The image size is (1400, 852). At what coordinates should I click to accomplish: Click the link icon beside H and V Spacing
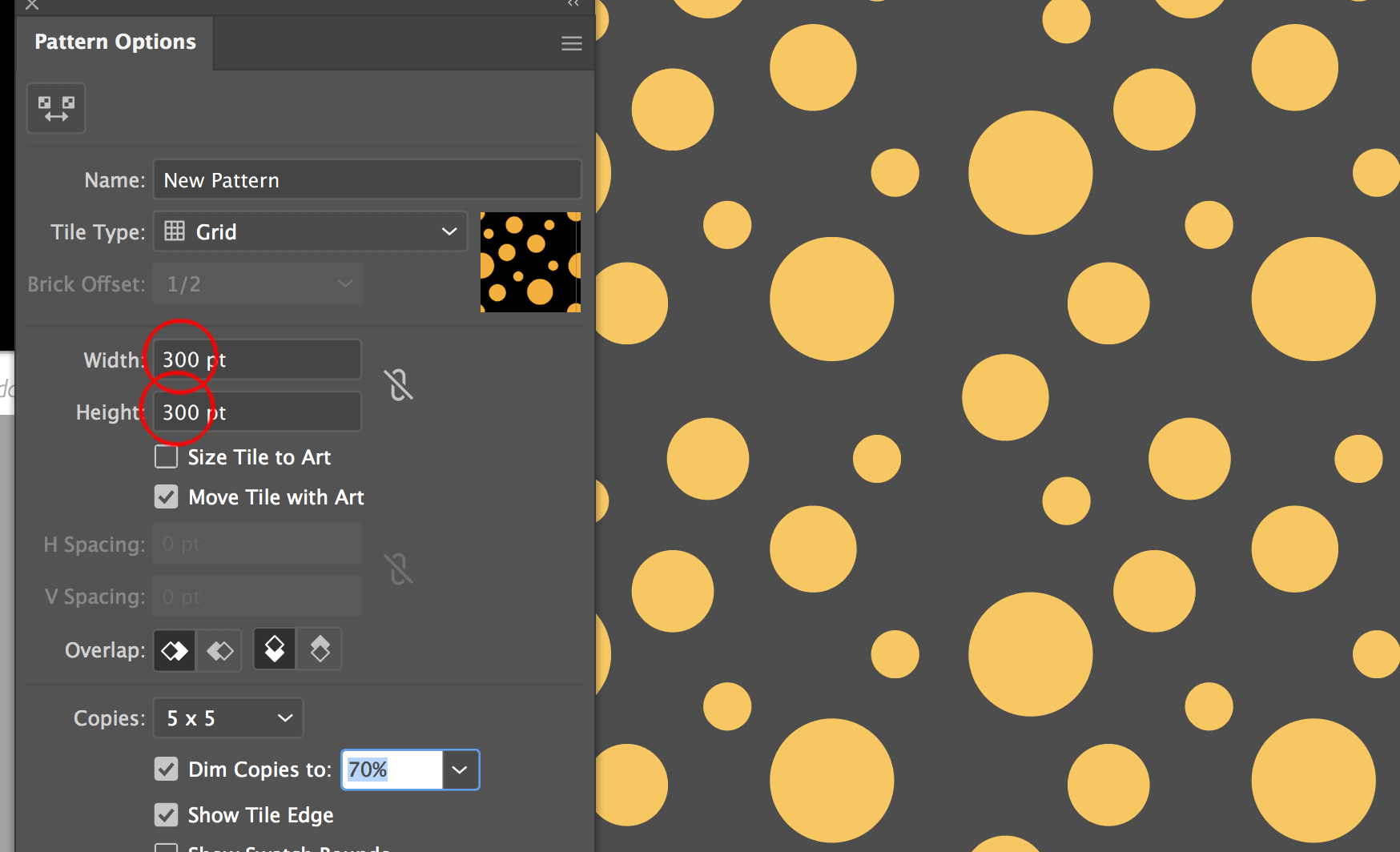(x=398, y=569)
